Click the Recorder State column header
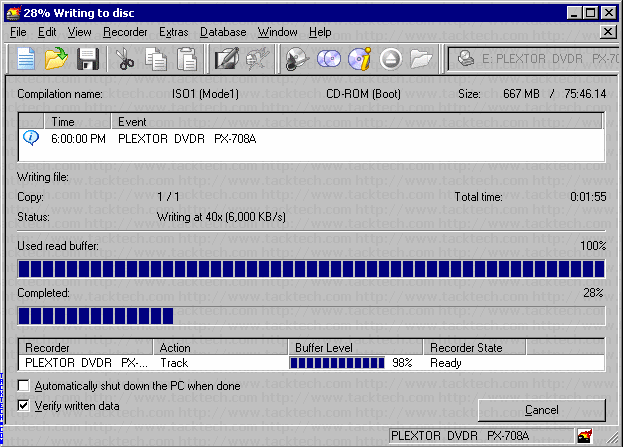 point(475,348)
